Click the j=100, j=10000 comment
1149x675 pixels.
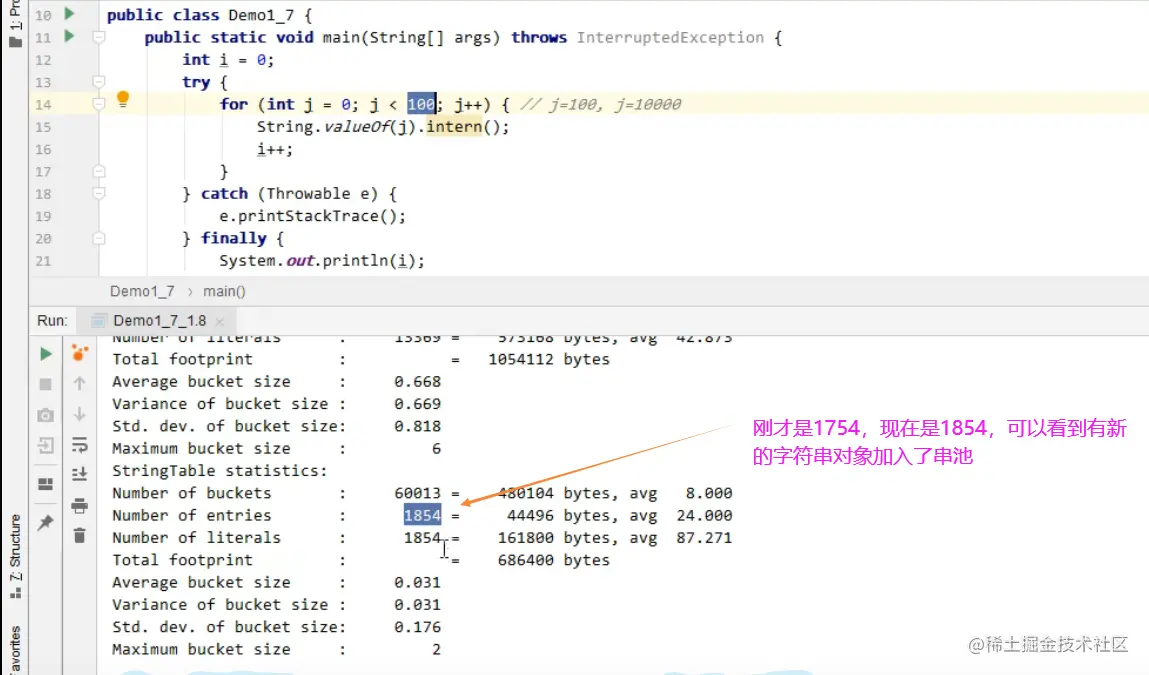601,104
